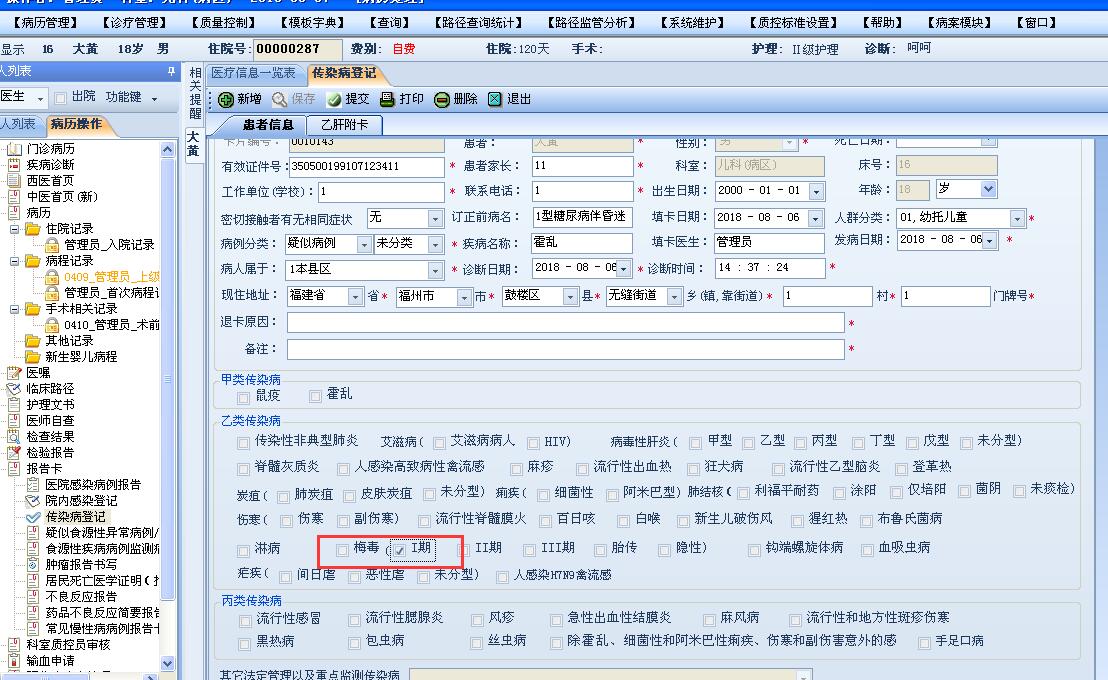Open the 病例分类 疑似病例 dropdown
The image size is (1108, 680).
click(364, 245)
